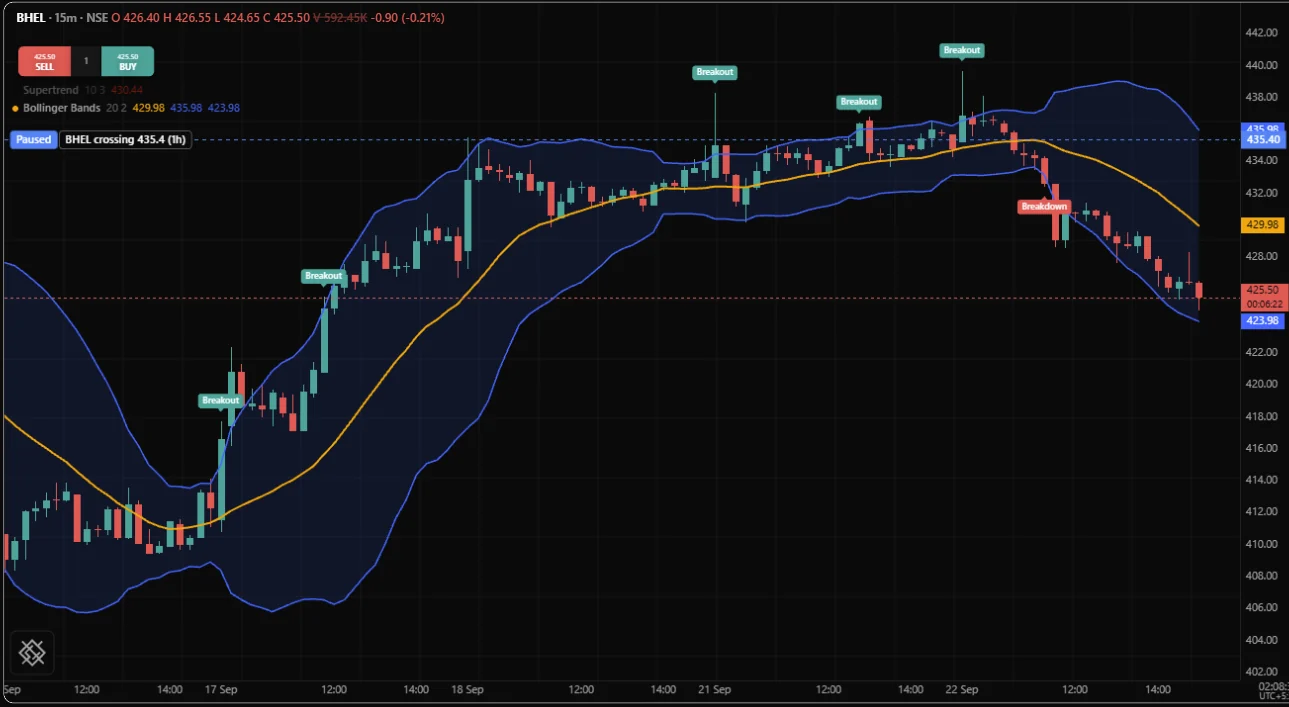Click the 420.00 price scale label
This screenshot has width=1289, height=707.
coord(1262,384)
